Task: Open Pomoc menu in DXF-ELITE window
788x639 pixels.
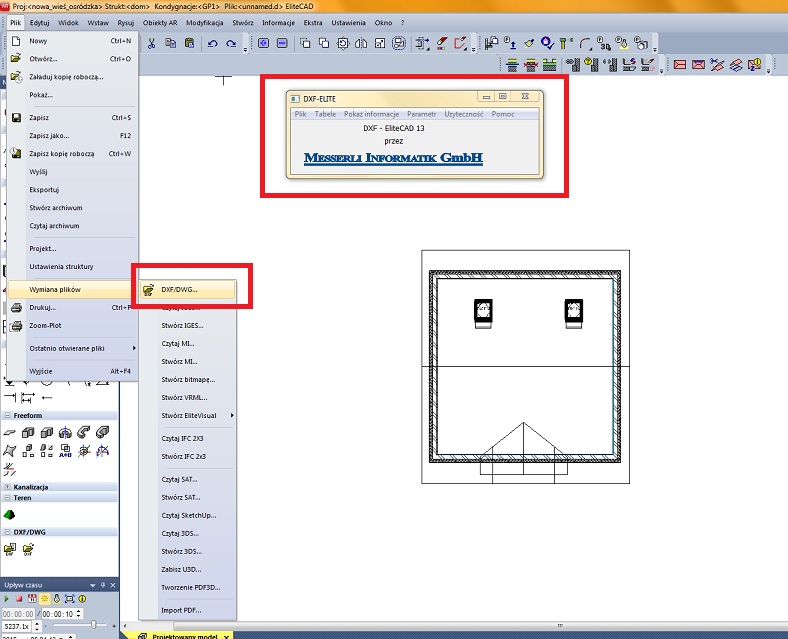Action: pos(503,115)
